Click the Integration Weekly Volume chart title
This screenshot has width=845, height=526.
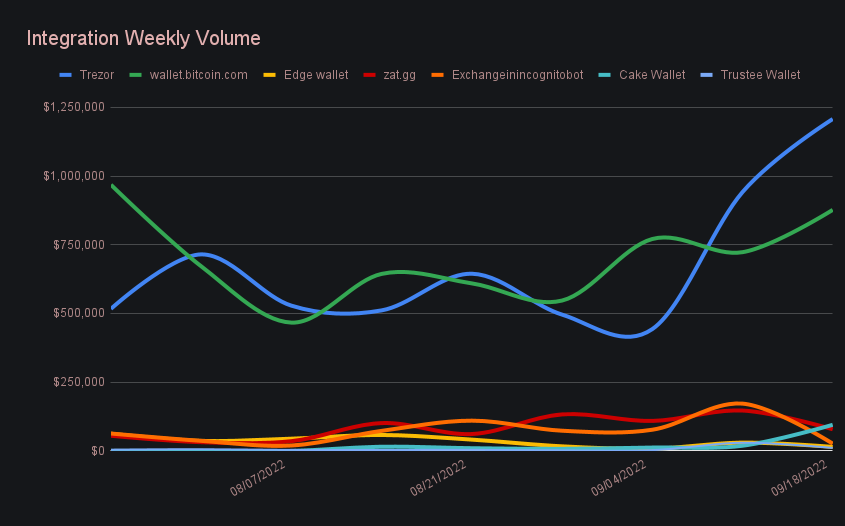pos(143,38)
